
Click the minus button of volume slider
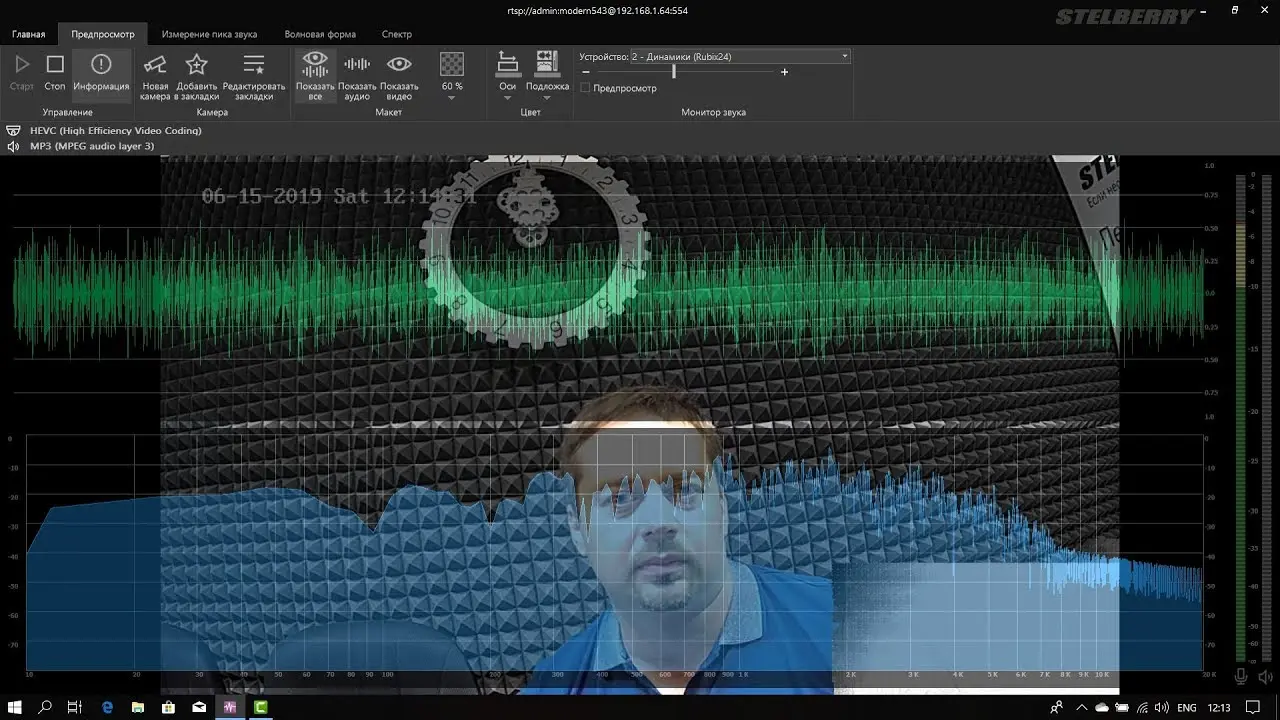point(585,72)
